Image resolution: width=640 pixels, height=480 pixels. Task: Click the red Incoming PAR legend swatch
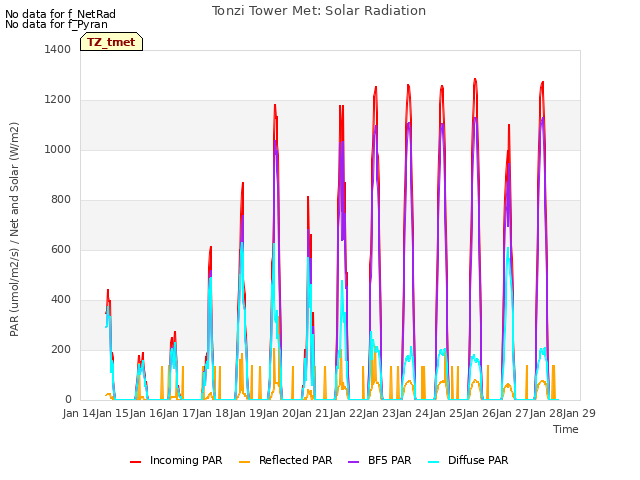coord(136,462)
